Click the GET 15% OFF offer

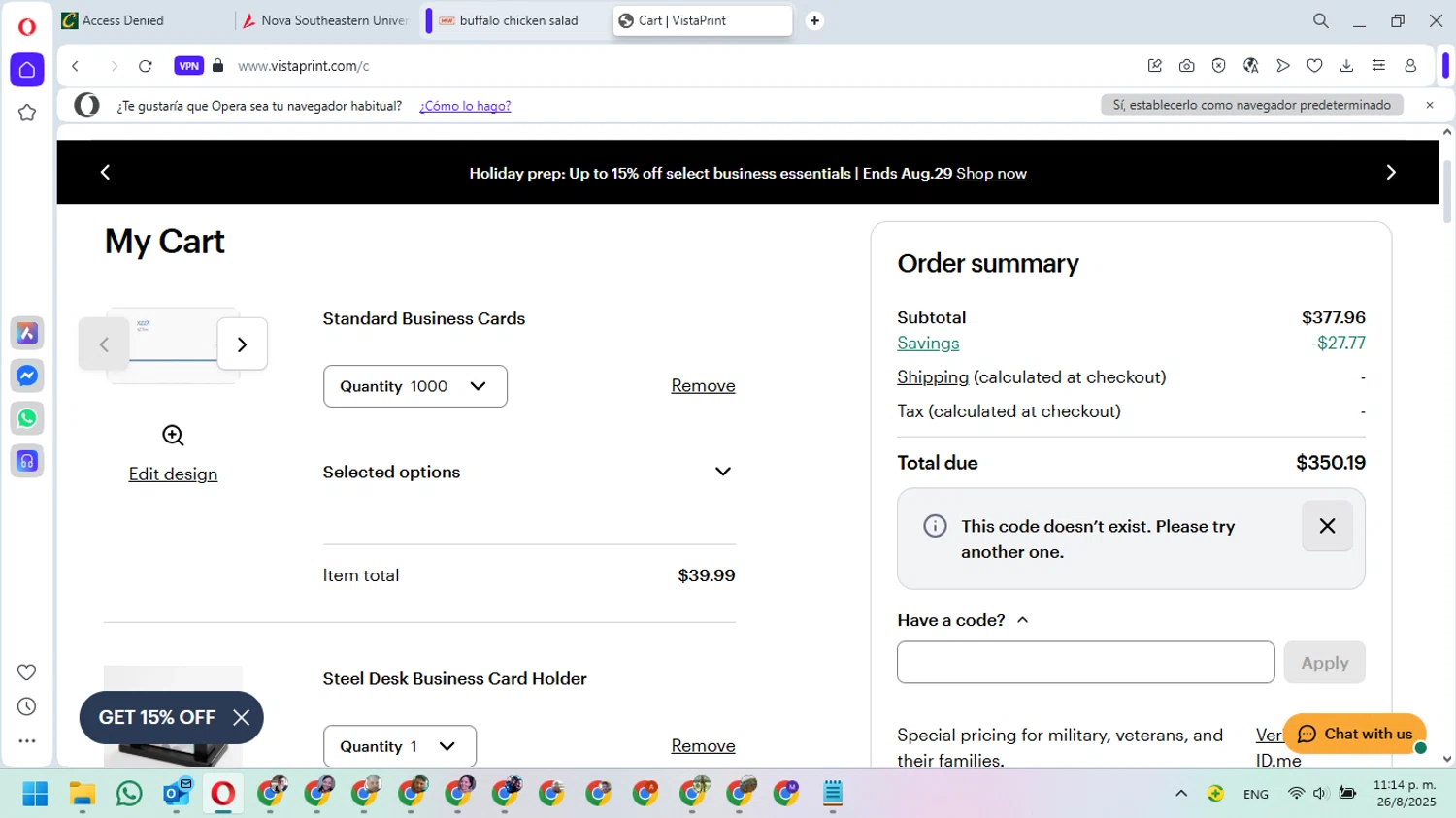tap(157, 718)
